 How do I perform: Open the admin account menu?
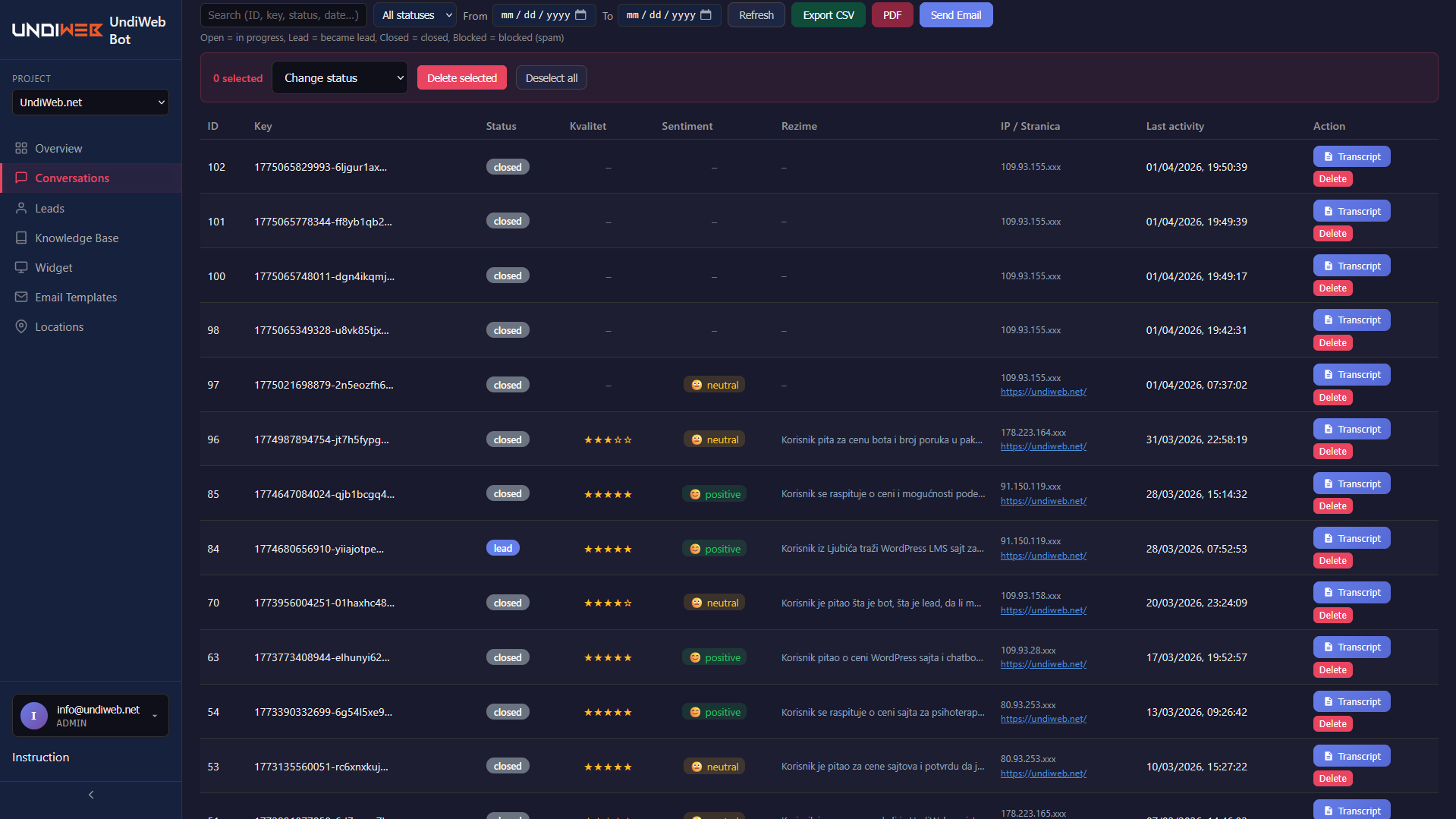pos(90,714)
